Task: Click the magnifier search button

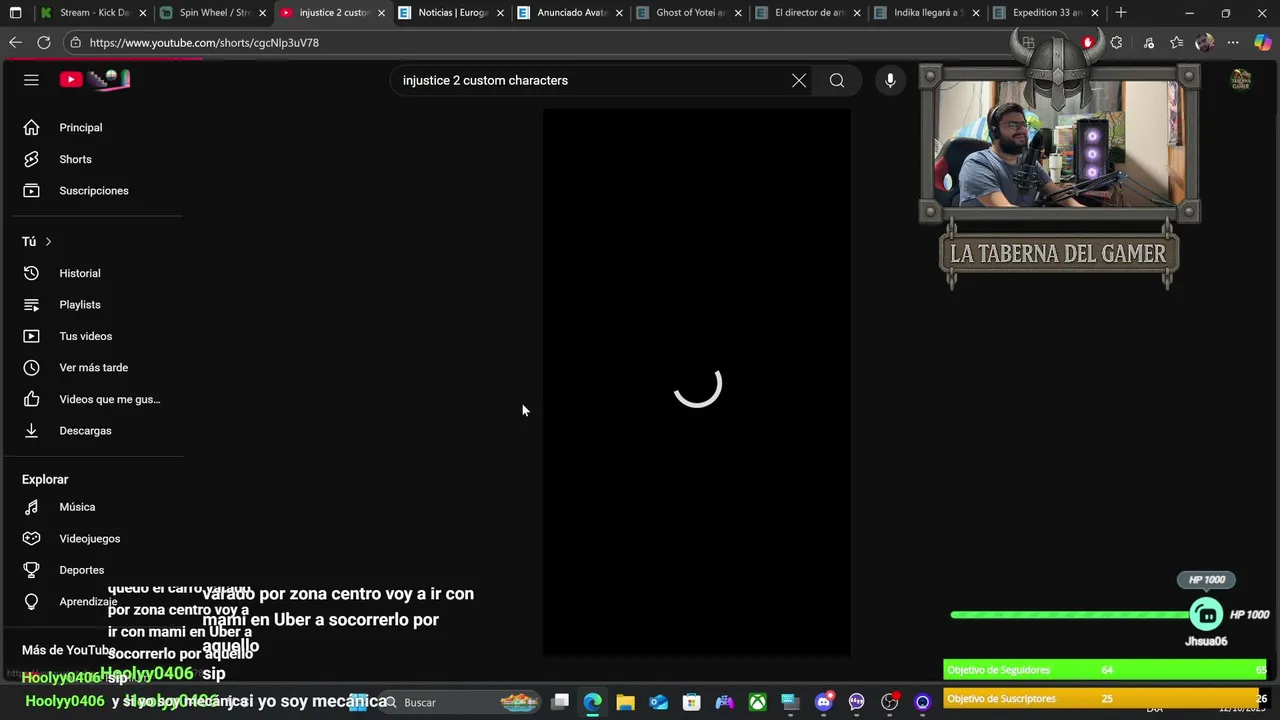Action: tap(837, 80)
